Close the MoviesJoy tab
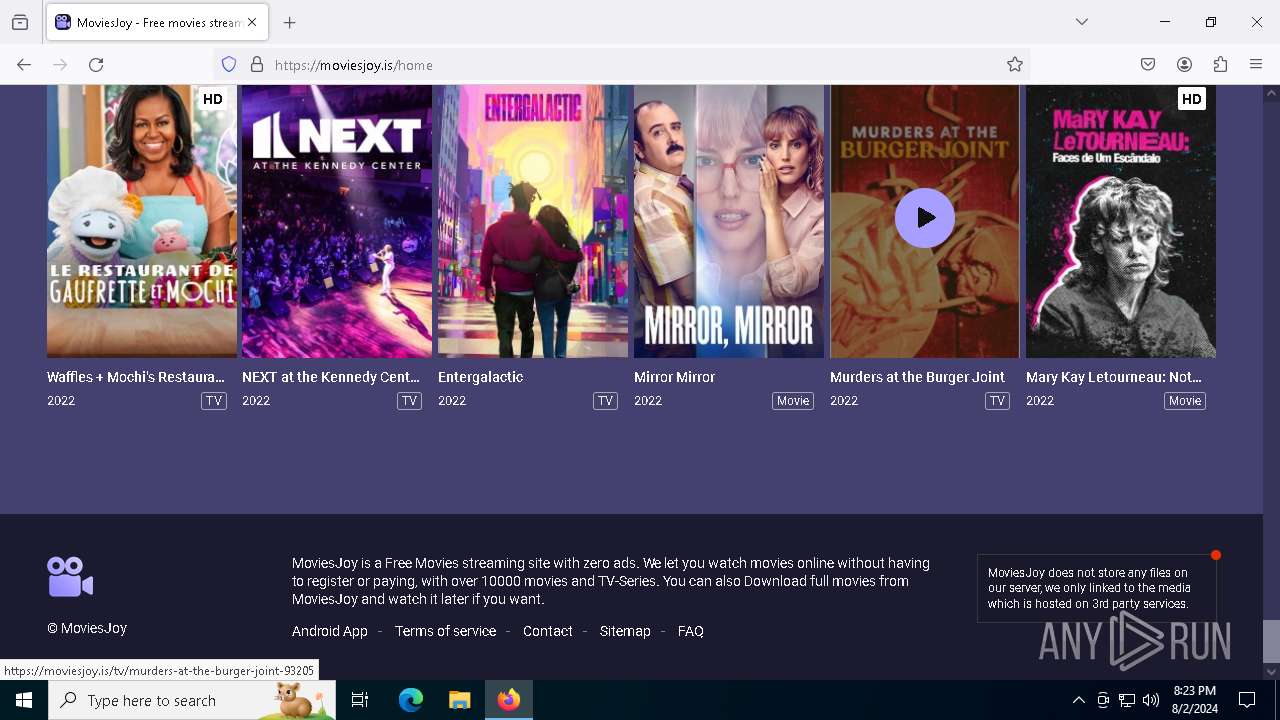1280x720 pixels. point(252,22)
